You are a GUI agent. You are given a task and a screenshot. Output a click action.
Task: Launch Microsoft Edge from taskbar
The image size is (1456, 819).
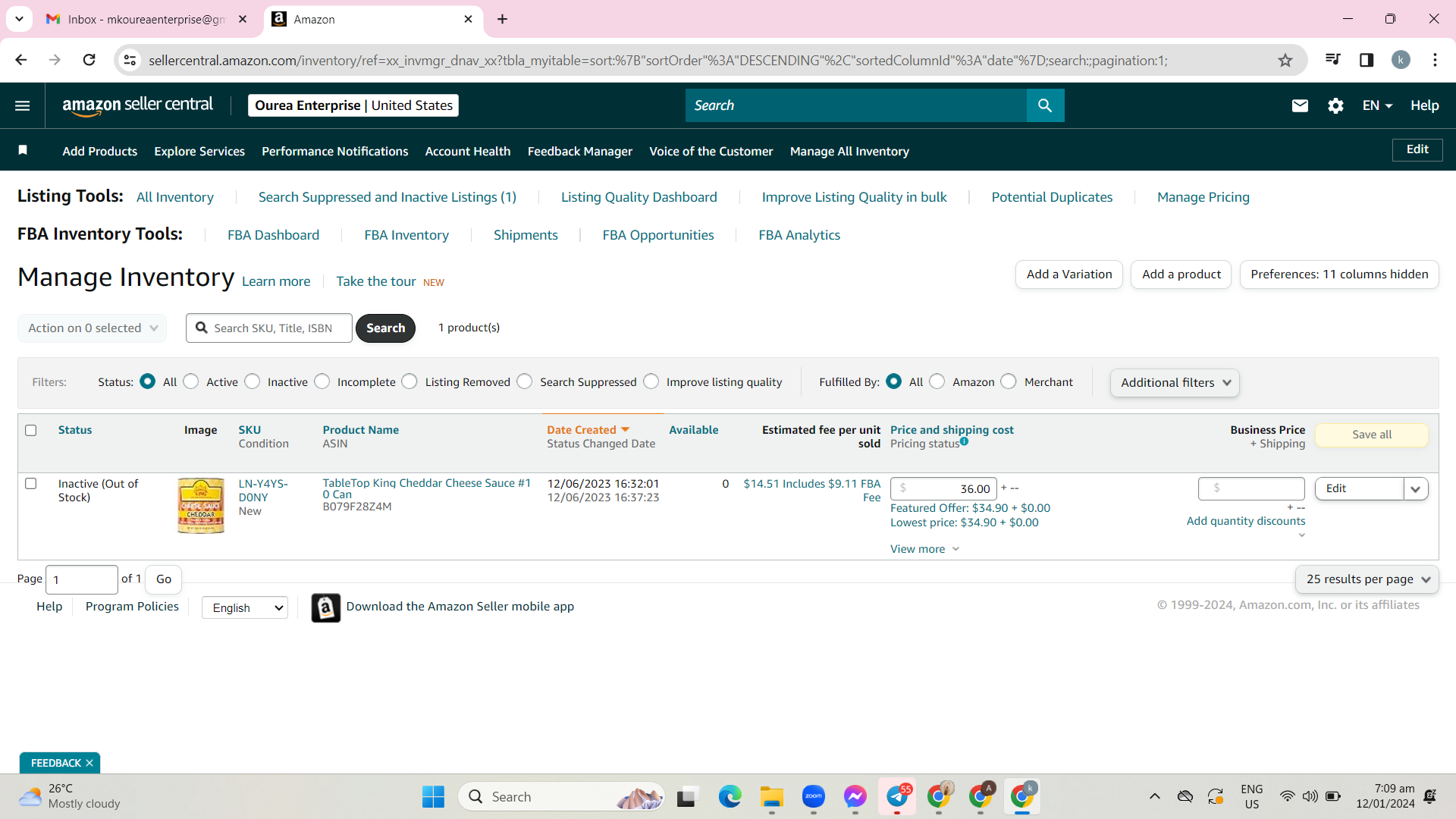pyautogui.click(x=730, y=797)
